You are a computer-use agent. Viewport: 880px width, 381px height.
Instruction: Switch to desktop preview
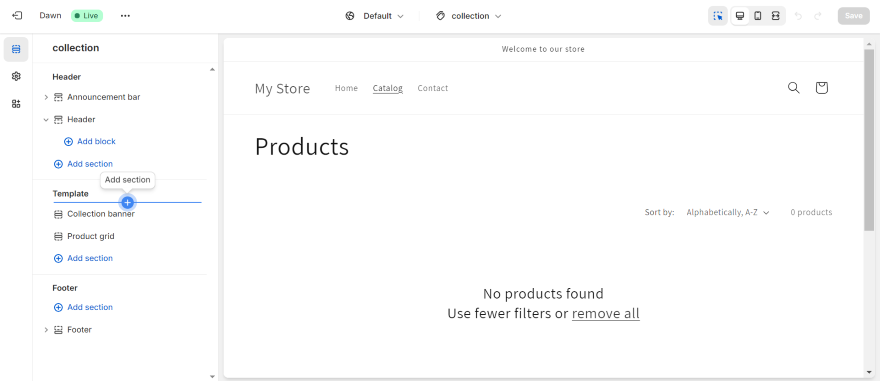click(x=740, y=16)
